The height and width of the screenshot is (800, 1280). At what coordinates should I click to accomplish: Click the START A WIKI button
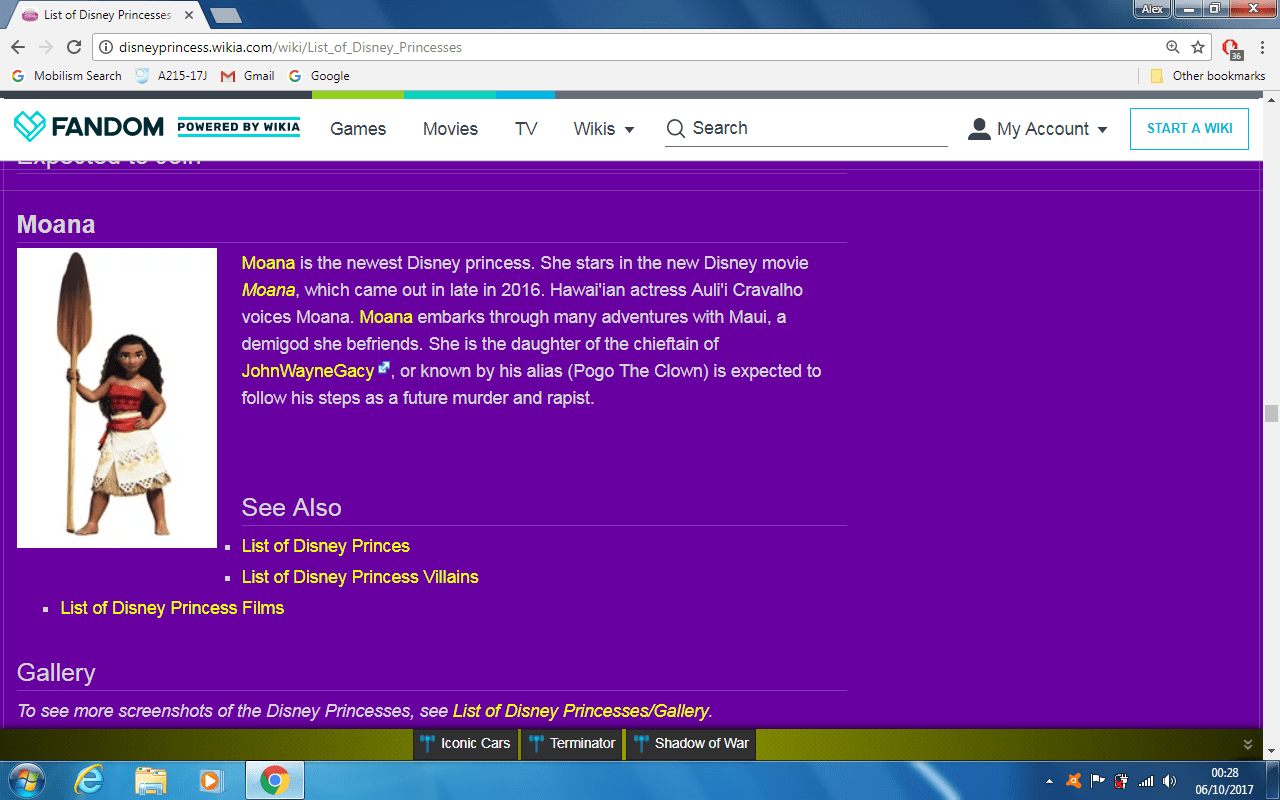pyautogui.click(x=1189, y=128)
